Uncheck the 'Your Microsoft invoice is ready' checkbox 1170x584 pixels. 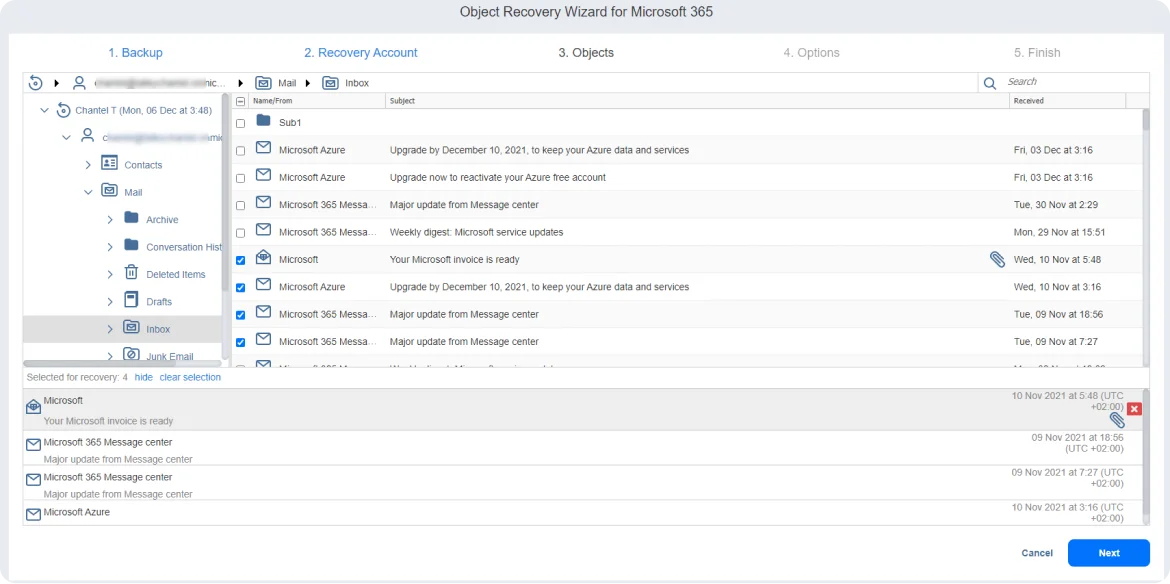click(x=240, y=260)
